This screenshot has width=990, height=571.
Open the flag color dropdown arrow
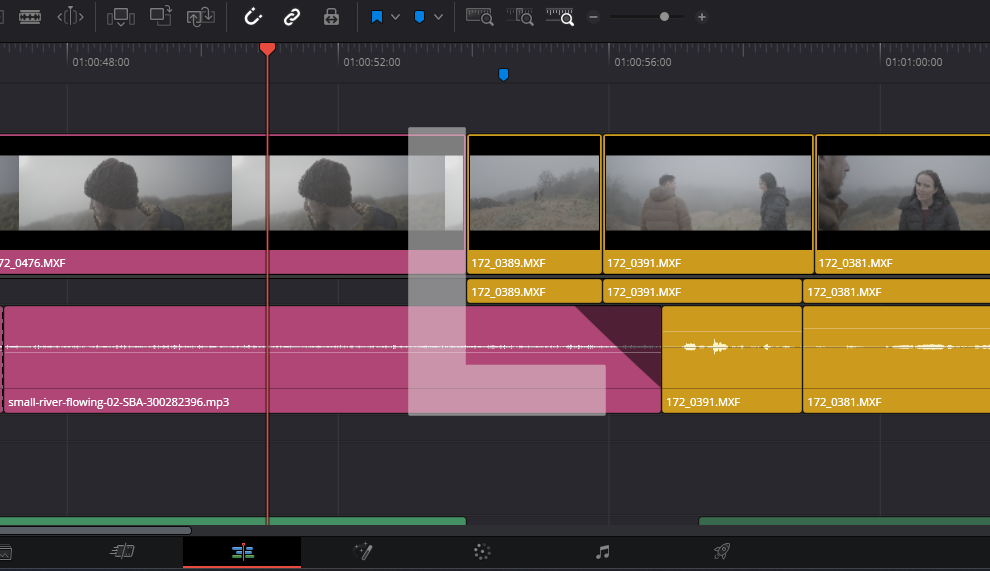coord(396,17)
